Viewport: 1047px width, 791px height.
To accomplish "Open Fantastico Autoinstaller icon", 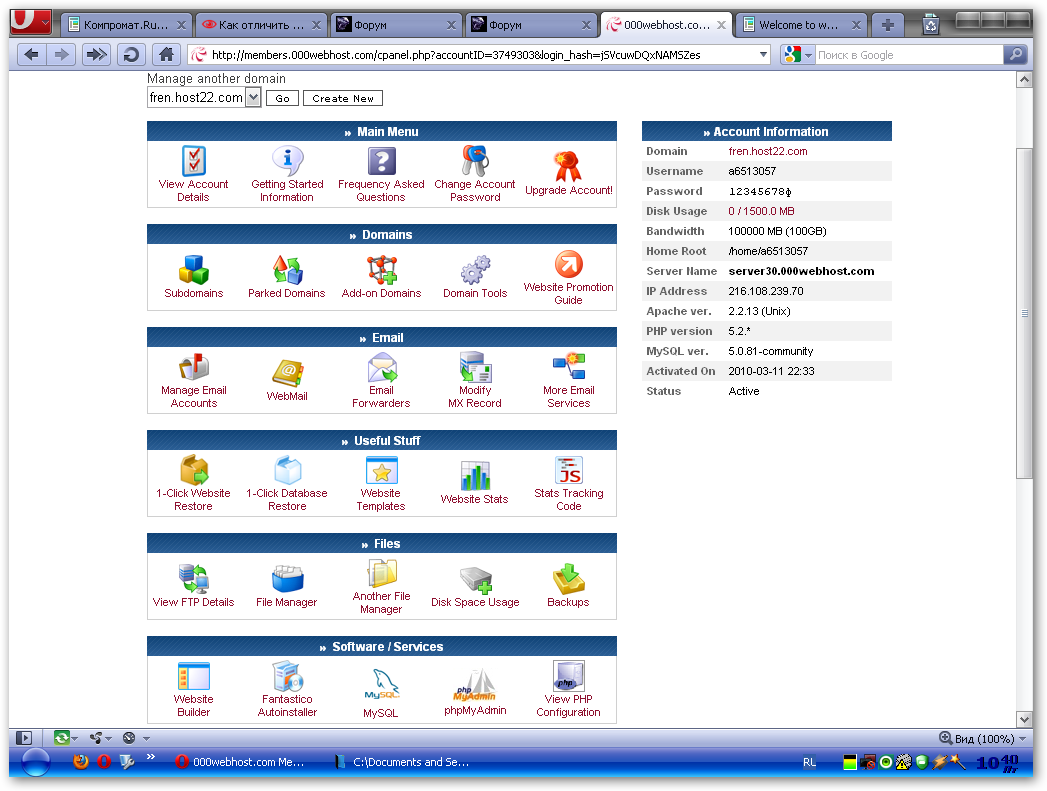I will point(287,678).
